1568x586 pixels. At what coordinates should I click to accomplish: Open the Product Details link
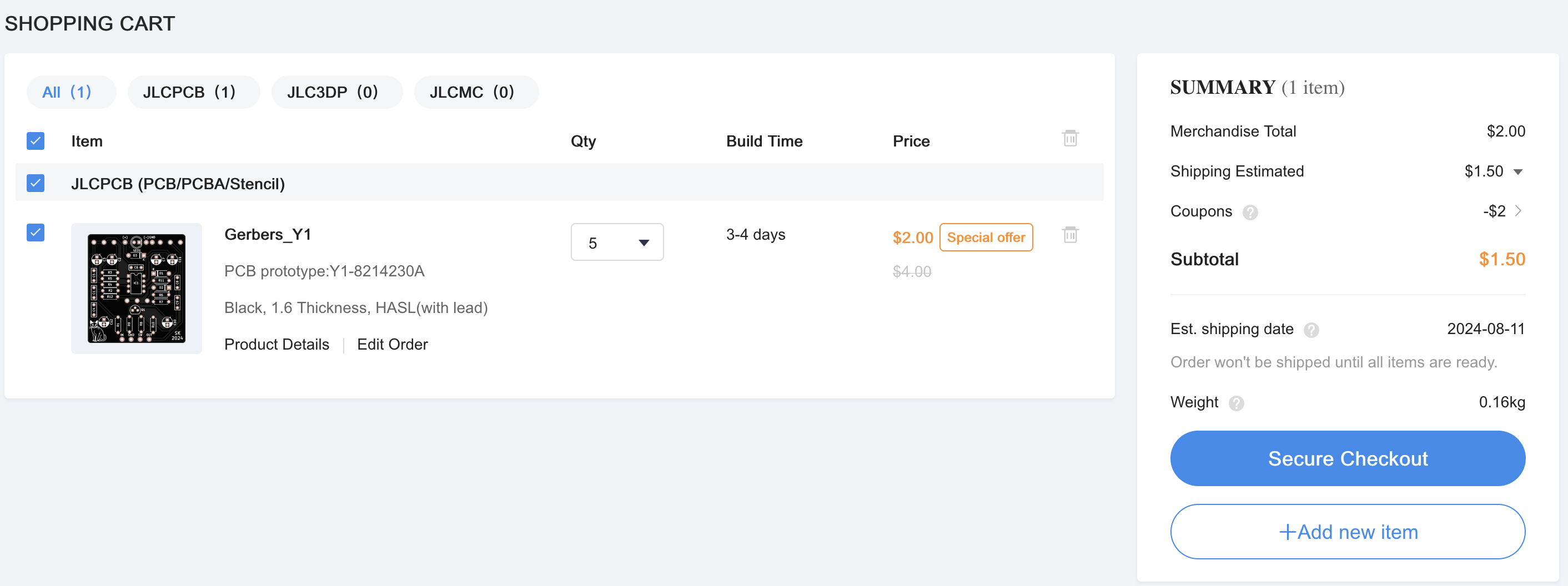pos(277,345)
